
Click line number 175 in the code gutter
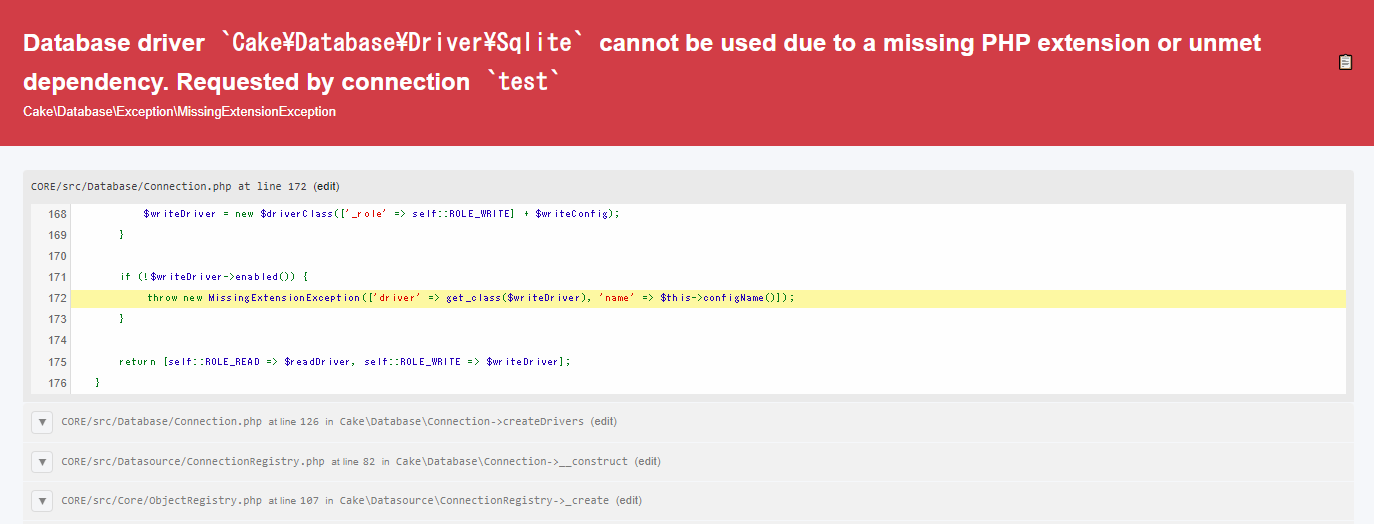(56, 362)
